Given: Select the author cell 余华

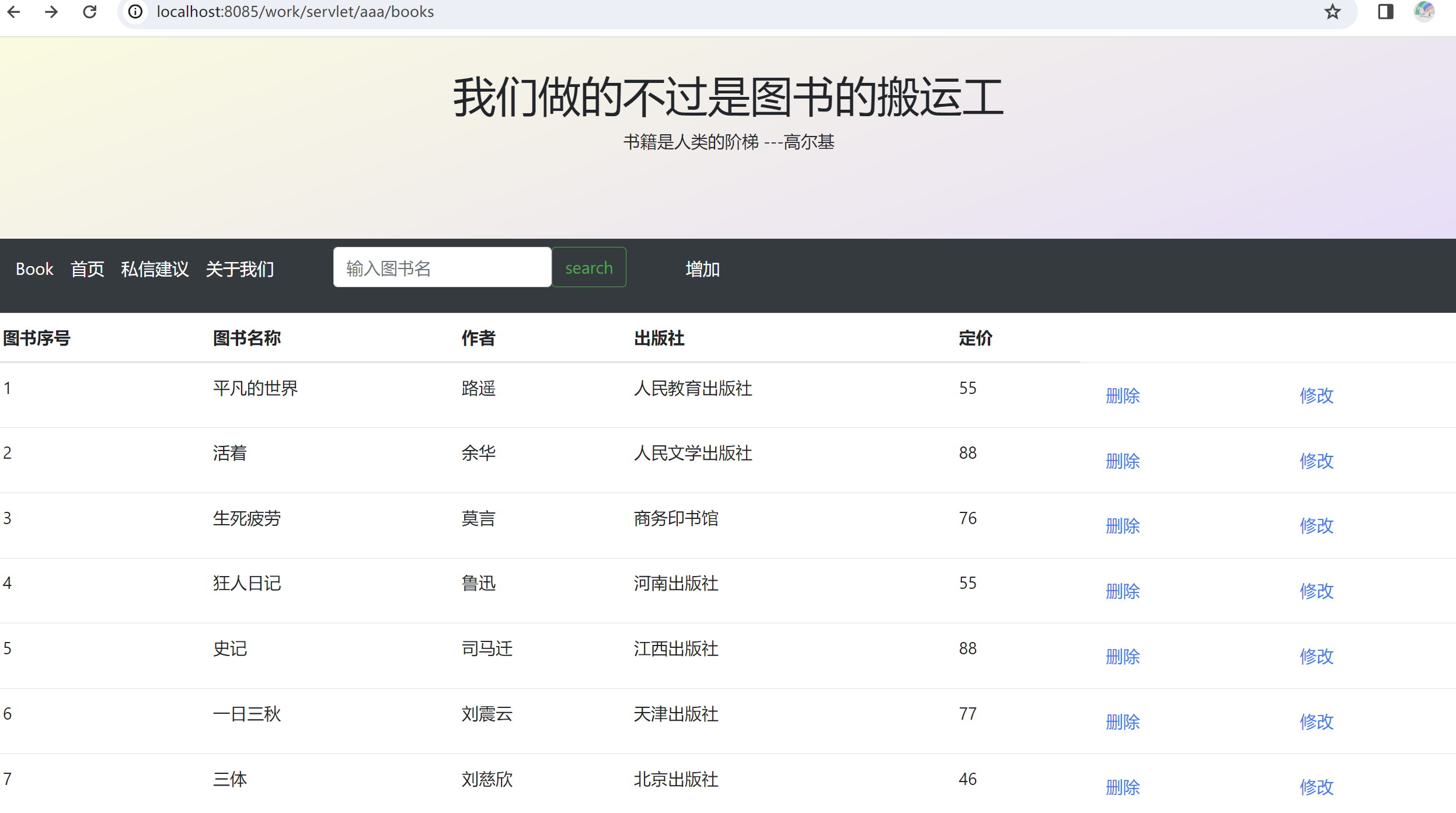Looking at the screenshot, I should pyautogui.click(x=478, y=453).
